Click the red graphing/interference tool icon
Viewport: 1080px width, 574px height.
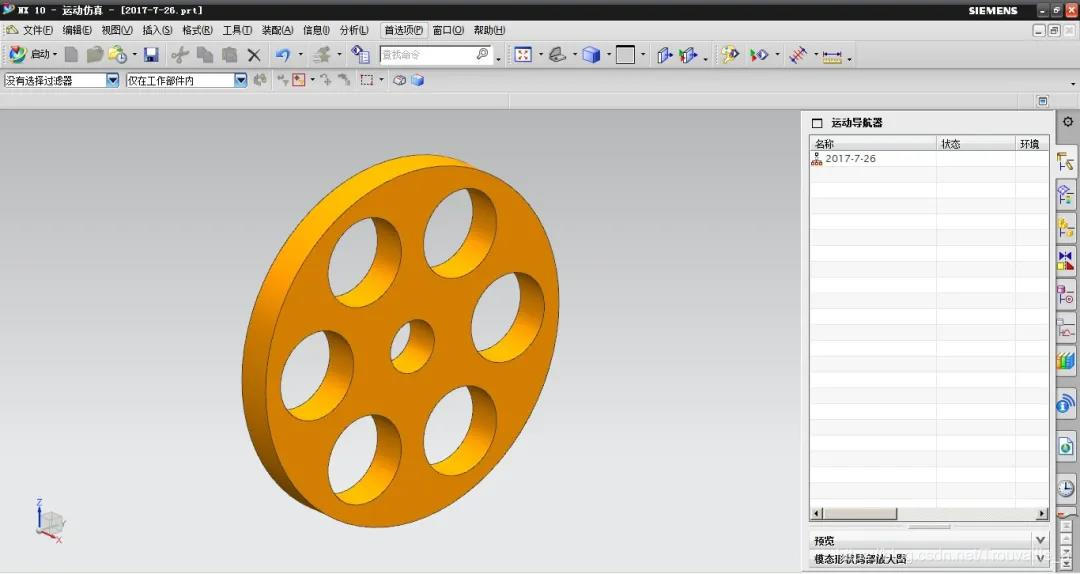click(x=798, y=54)
